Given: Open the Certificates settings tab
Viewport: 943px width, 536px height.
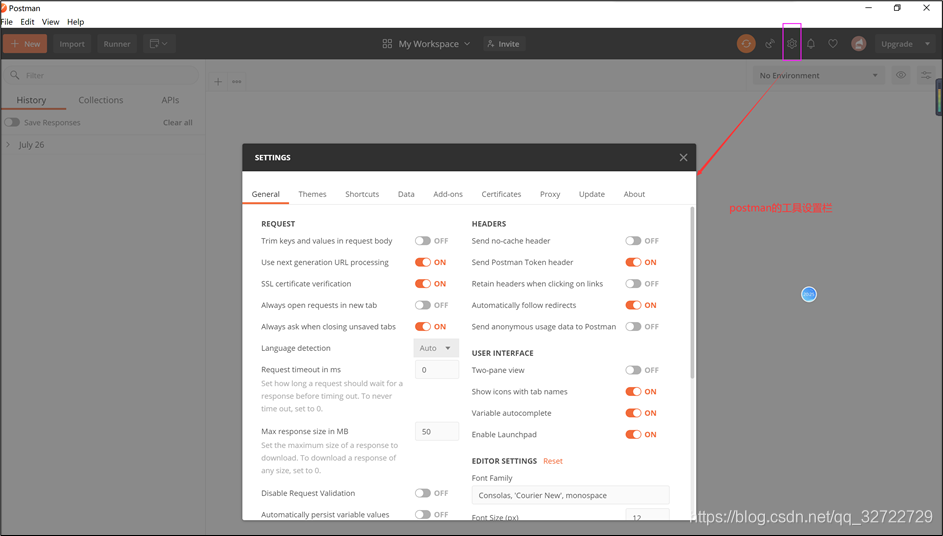Looking at the screenshot, I should pyautogui.click(x=501, y=194).
